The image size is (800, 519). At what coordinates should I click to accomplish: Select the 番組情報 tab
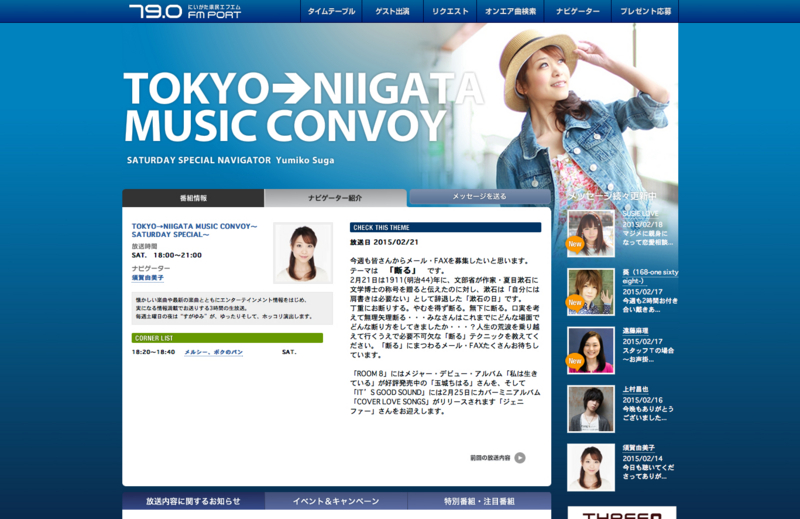tap(193, 198)
